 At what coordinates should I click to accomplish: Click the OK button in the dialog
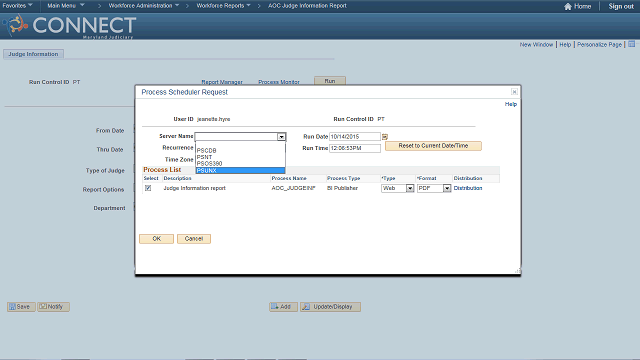coord(156,239)
